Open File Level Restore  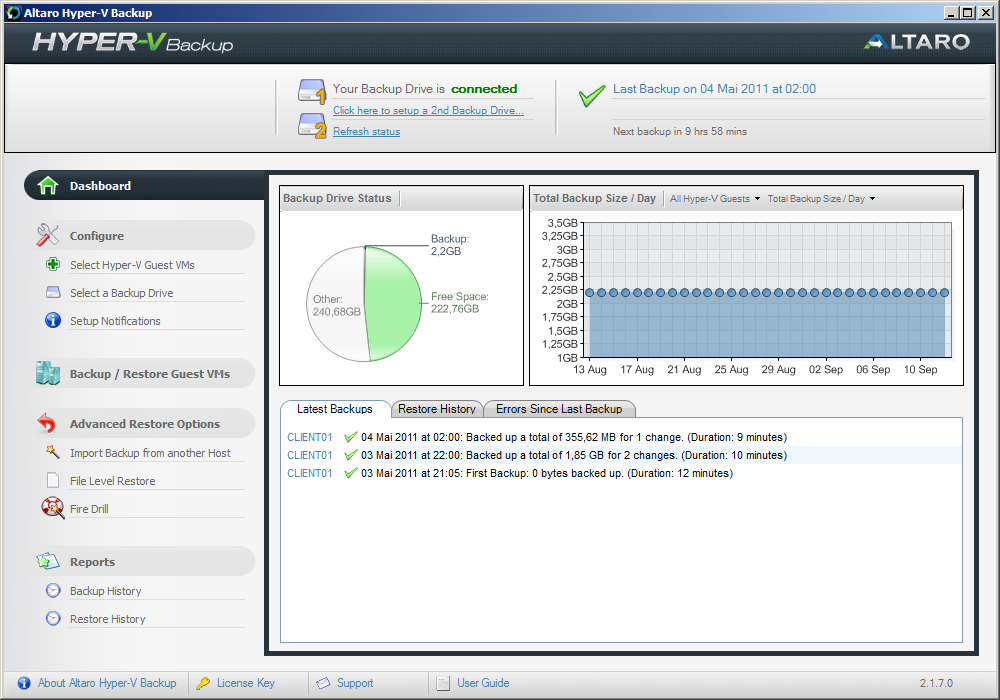[113, 481]
